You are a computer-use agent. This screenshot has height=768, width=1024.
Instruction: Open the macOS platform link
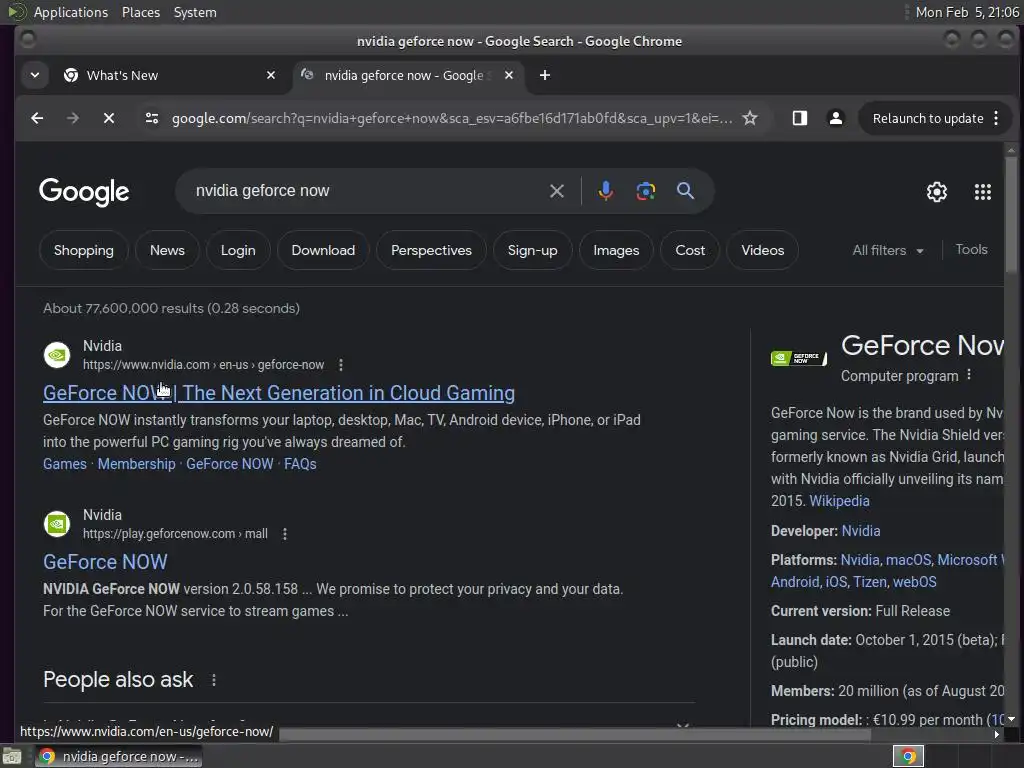[908, 560]
